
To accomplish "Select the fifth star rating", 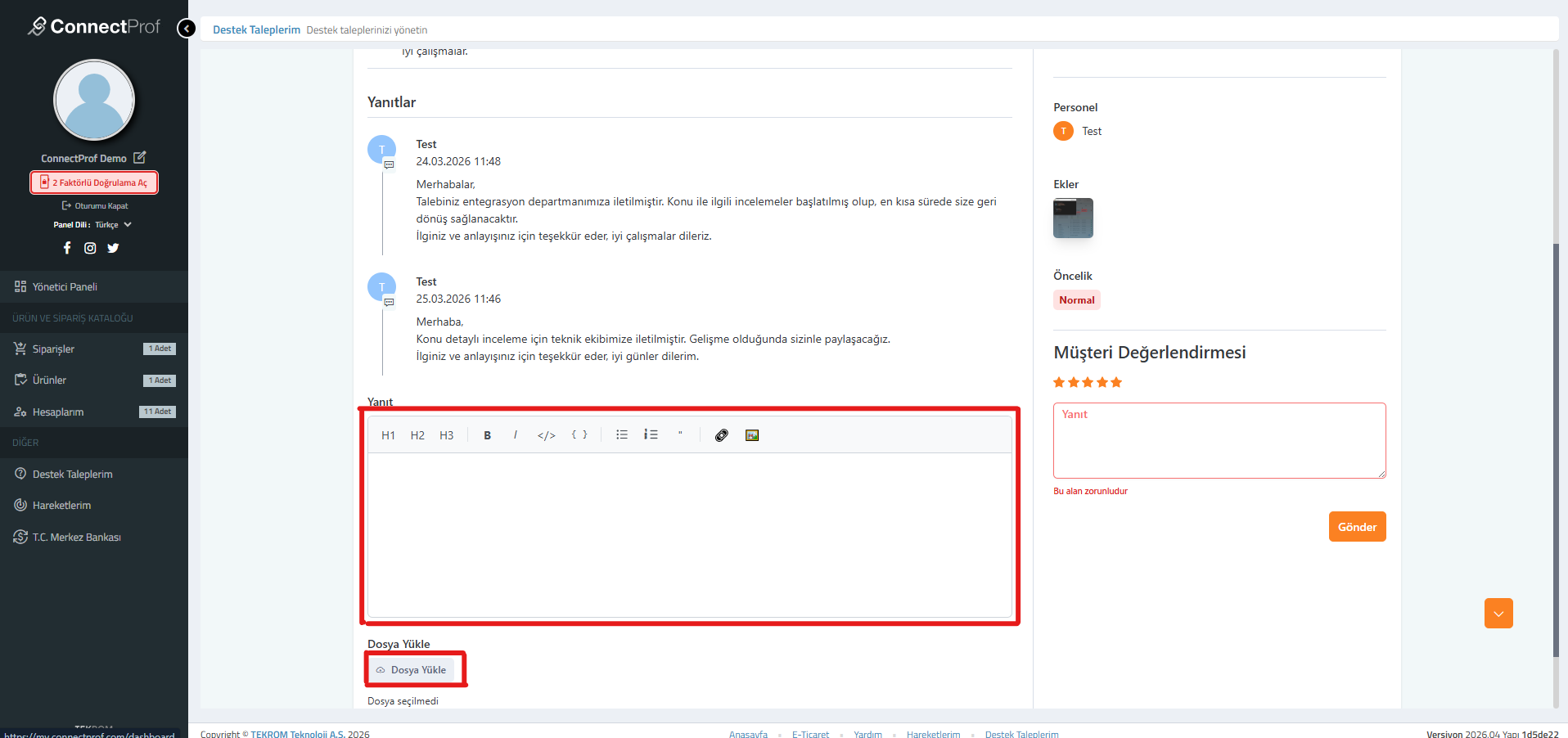I will tap(1116, 382).
